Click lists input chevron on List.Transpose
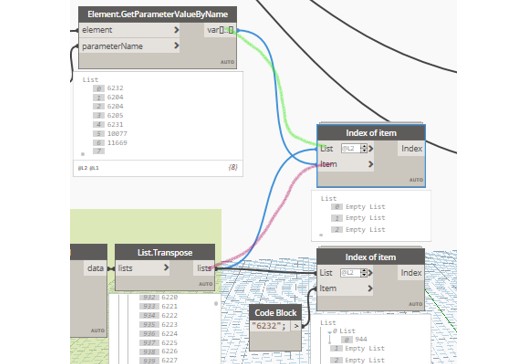Screen dimensions: 527x364 tap(166, 268)
